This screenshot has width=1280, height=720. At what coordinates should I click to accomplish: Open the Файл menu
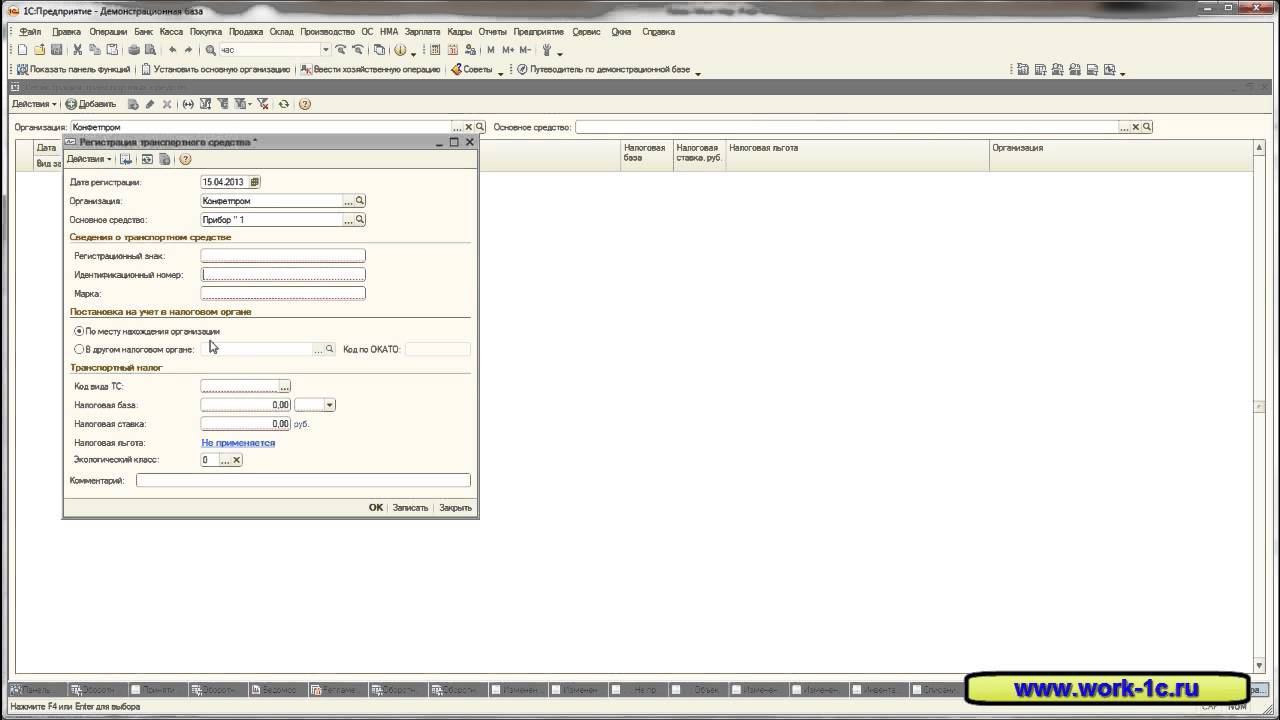click(x=30, y=32)
